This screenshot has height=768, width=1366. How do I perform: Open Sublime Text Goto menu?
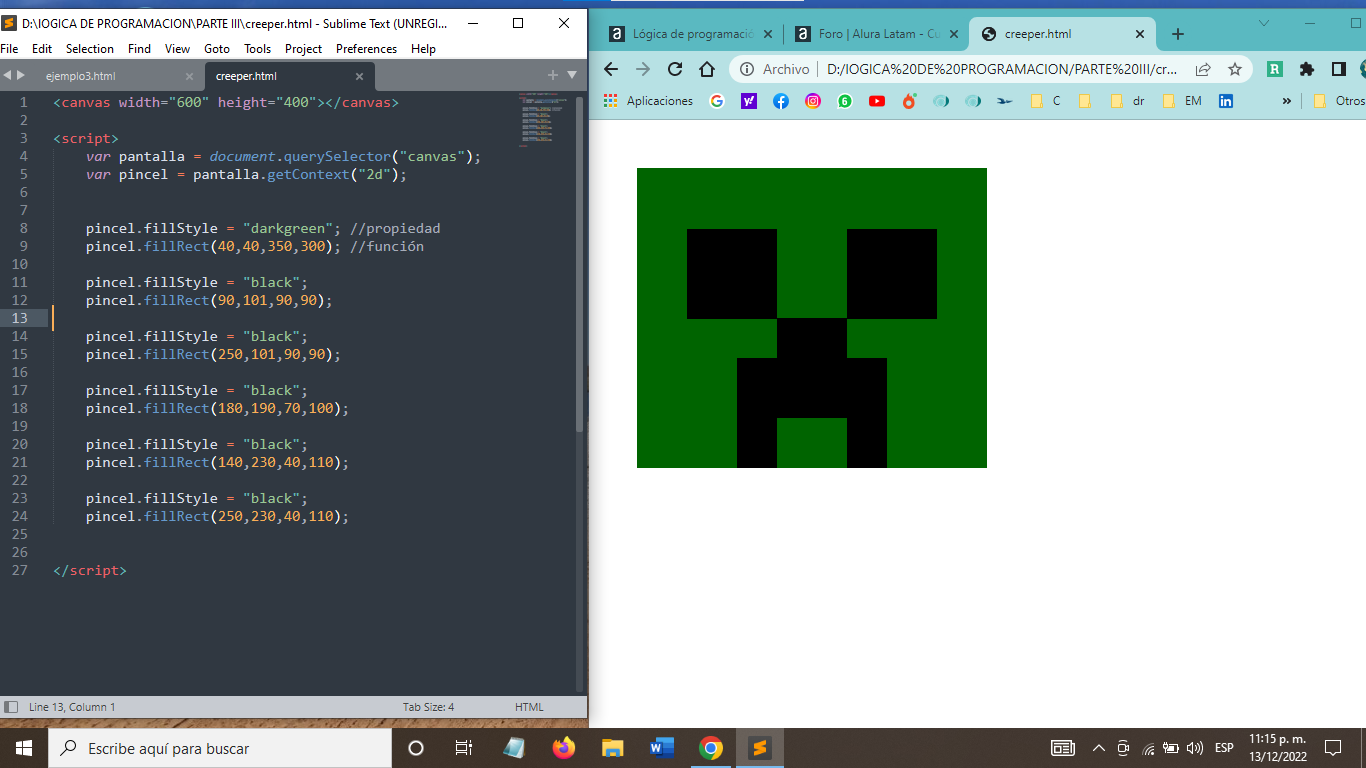pyautogui.click(x=217, y=48)
